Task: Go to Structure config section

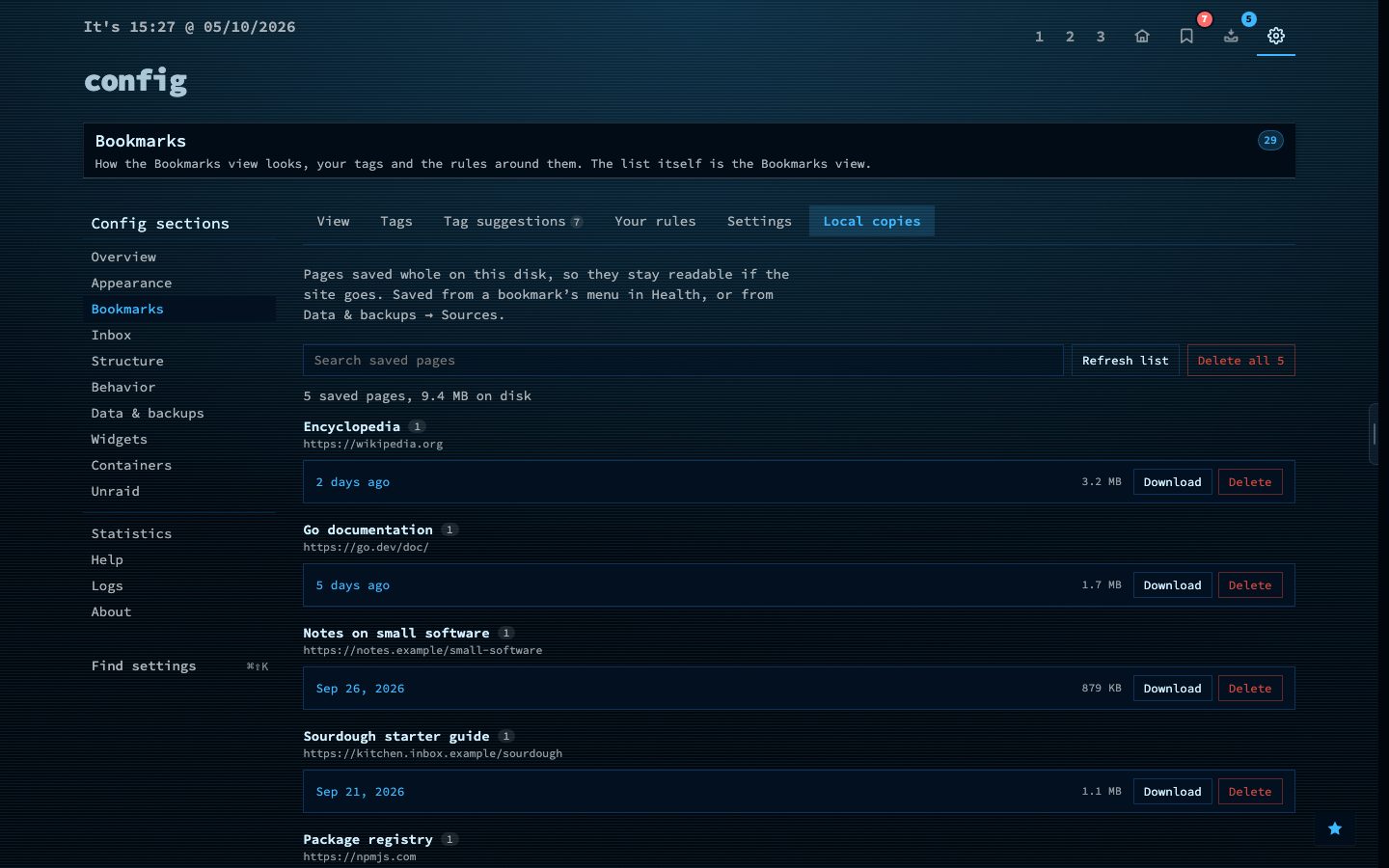Action: click(179, 361)
